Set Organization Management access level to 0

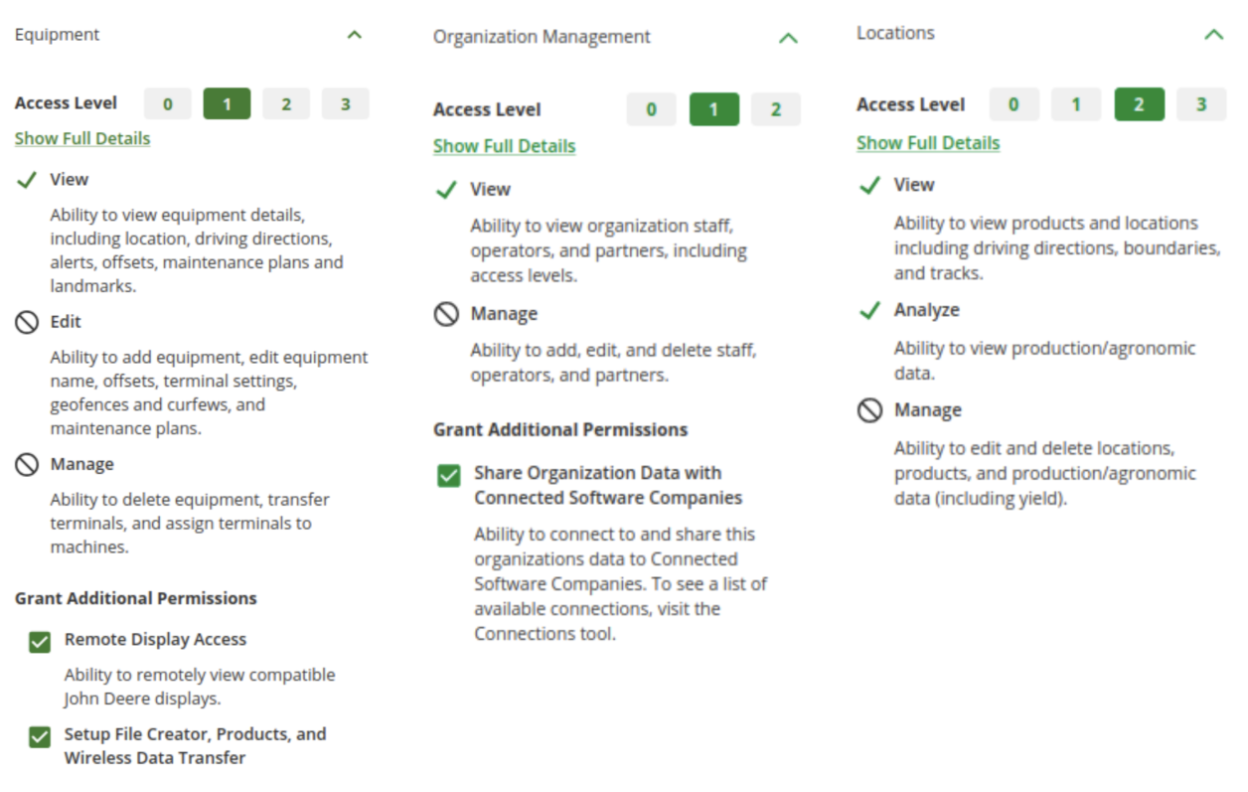[652, 110]
